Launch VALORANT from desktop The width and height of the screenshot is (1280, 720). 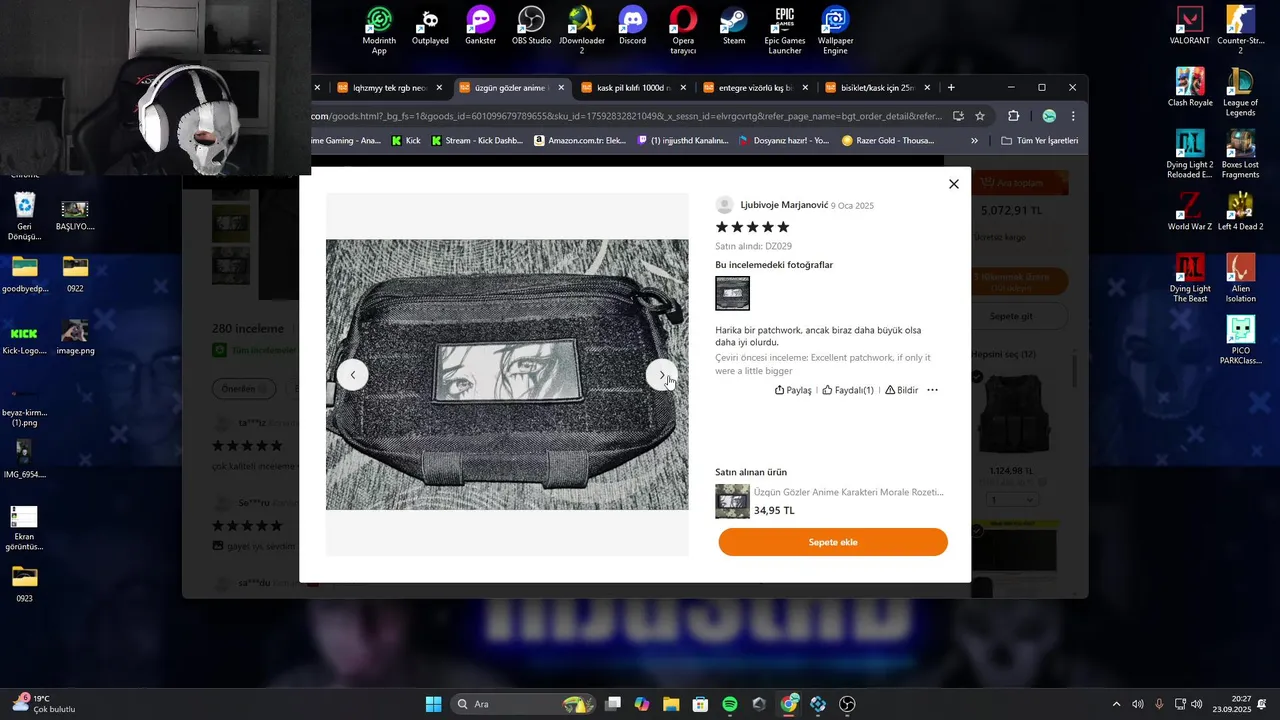(x=1190, y=26)
